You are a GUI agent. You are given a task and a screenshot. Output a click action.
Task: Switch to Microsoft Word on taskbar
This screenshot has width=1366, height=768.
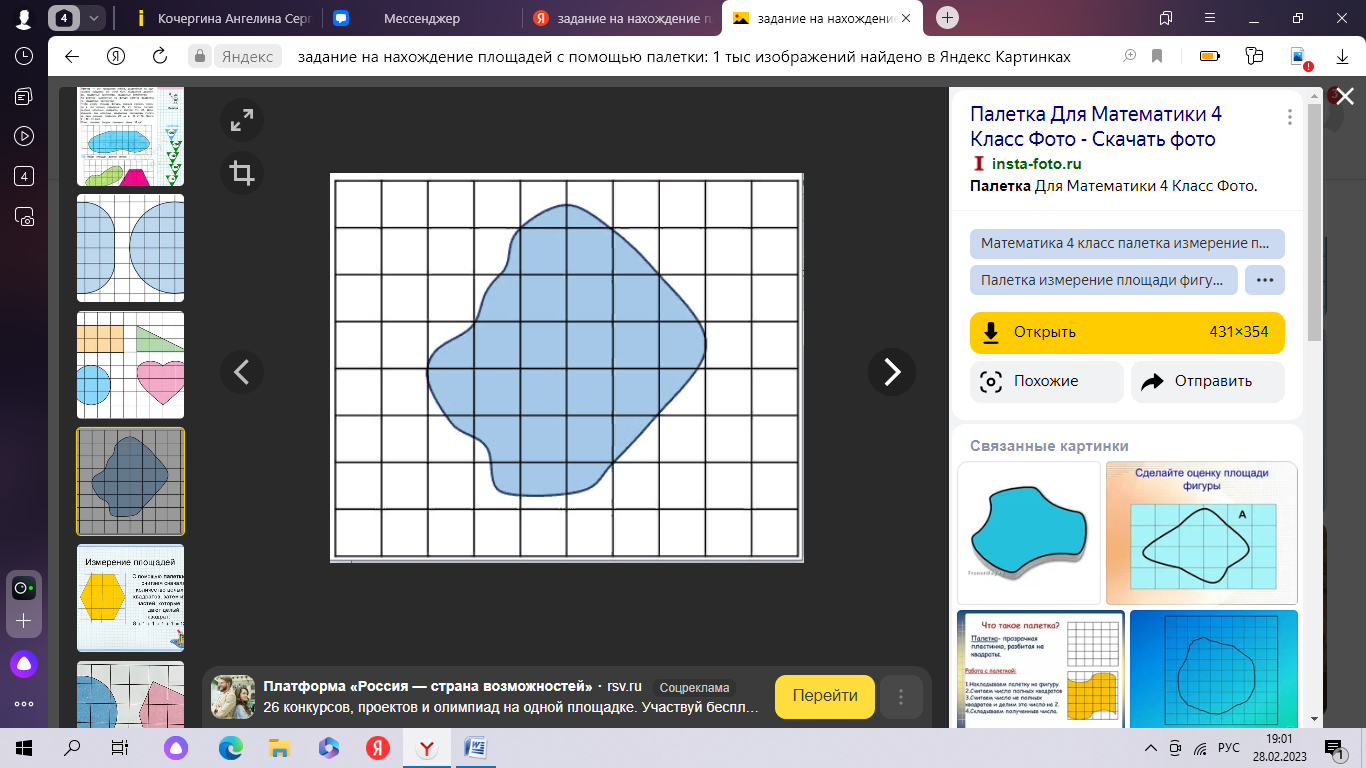(x=476, y=748)
